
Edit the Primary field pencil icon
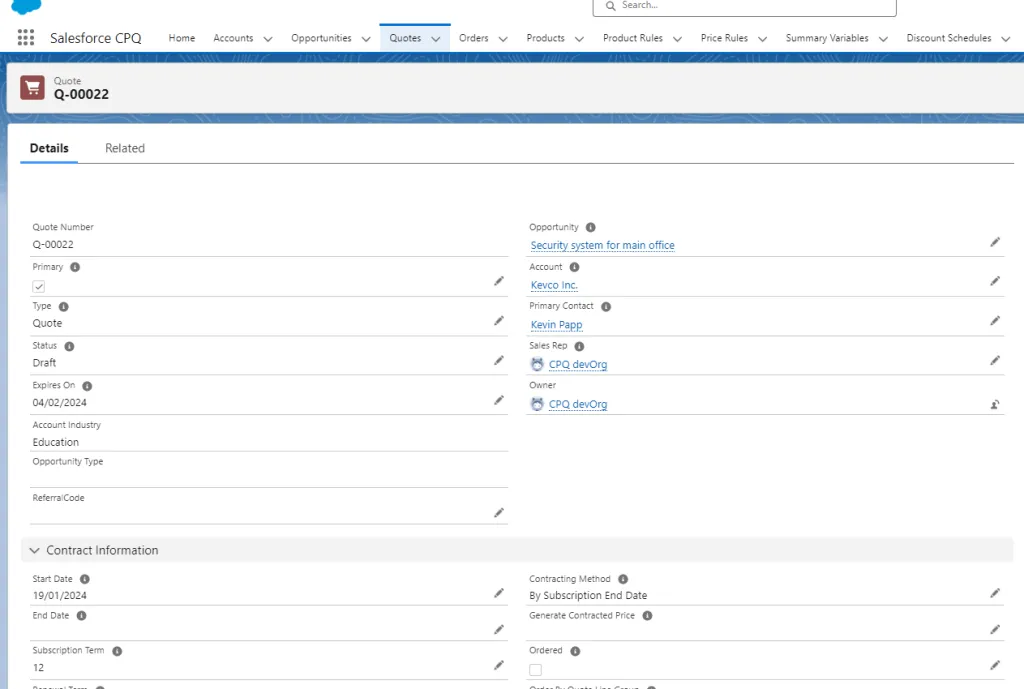[499, 281]
